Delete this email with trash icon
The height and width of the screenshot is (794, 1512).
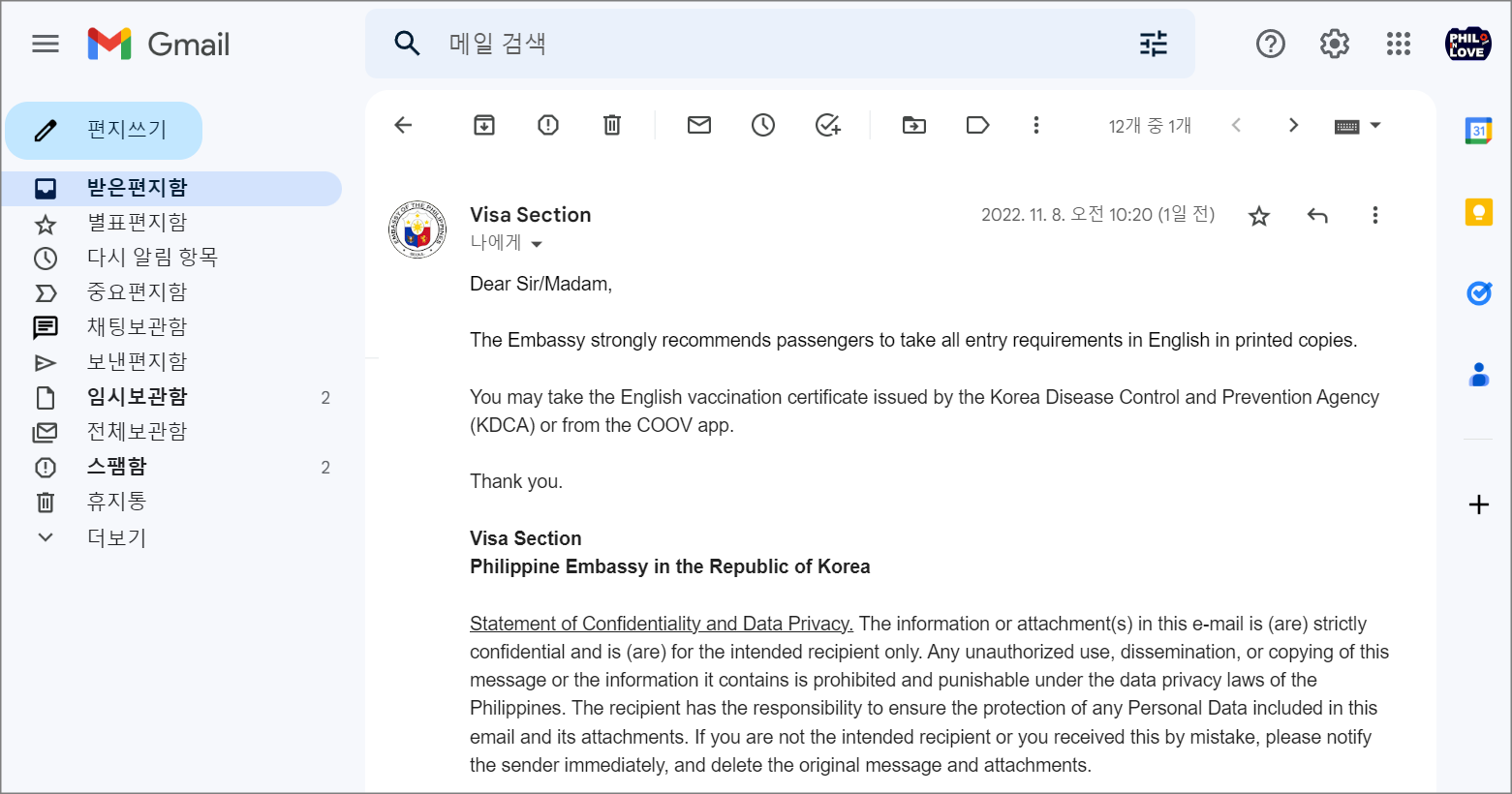(x=612, y=125)
